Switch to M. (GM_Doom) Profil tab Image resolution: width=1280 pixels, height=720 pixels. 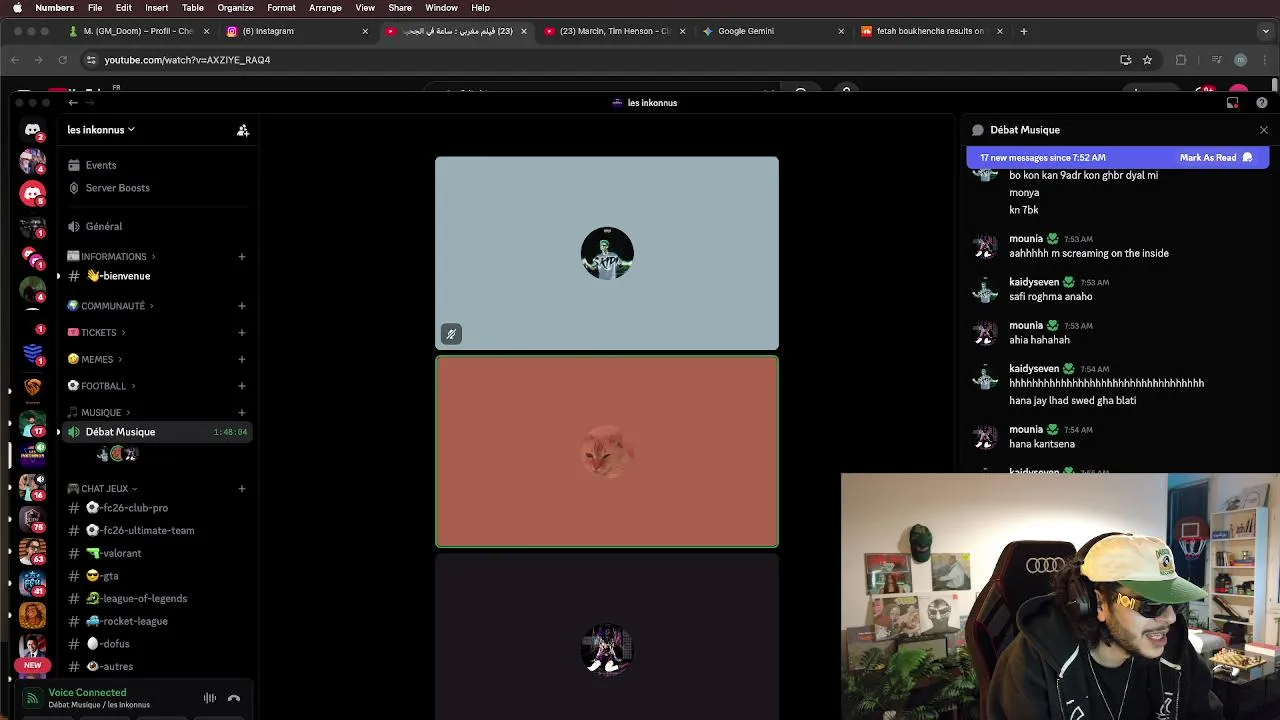coord(138,31)
